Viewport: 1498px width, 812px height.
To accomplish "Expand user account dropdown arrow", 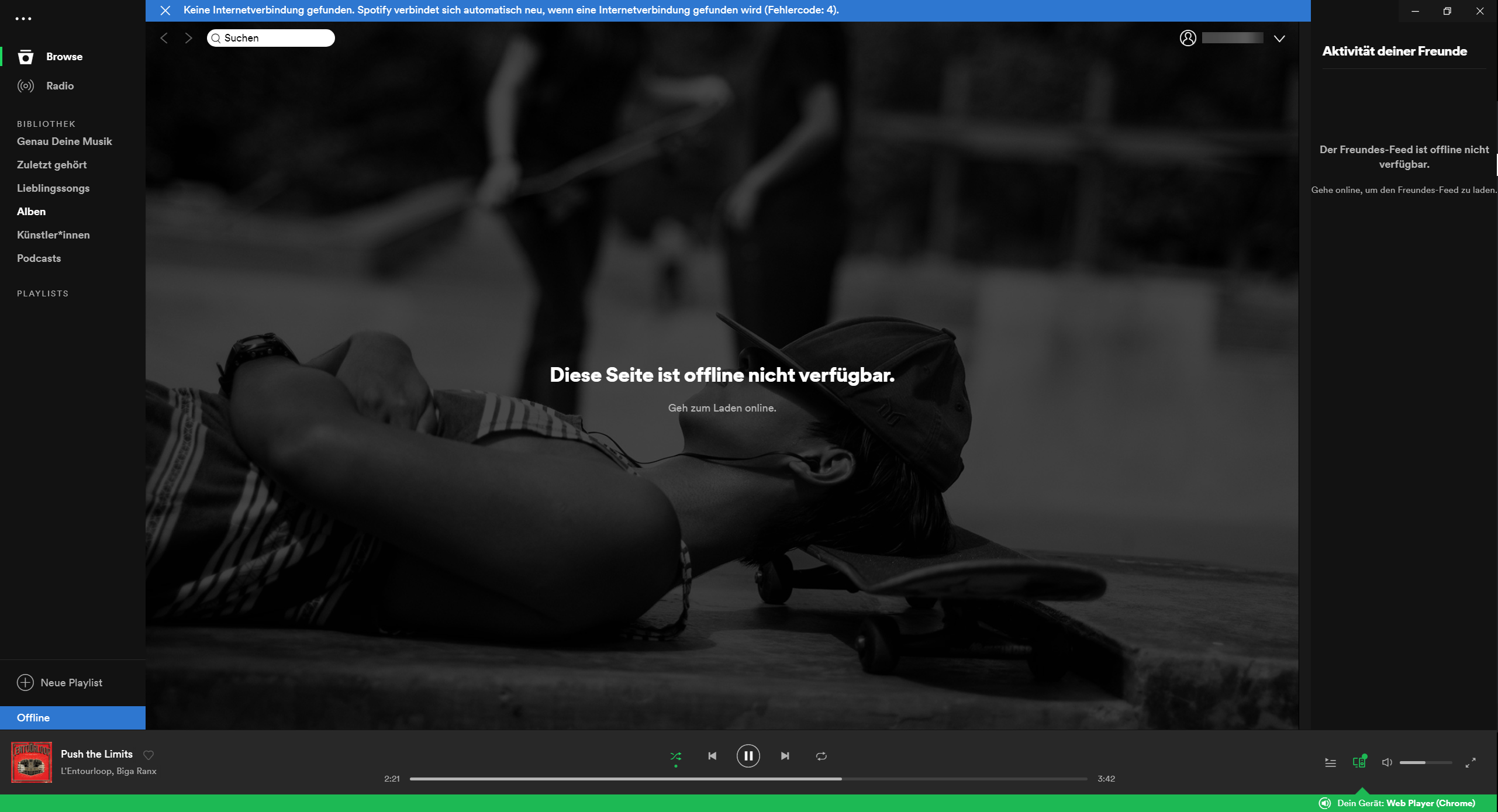I will coord(1279,39).
